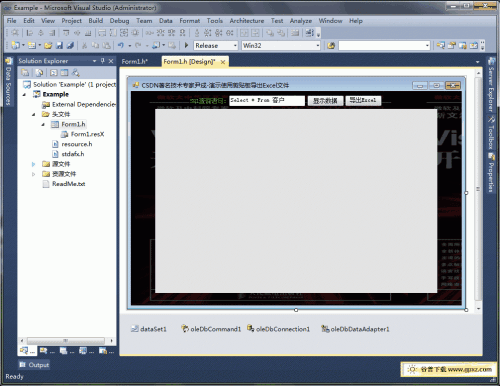
Task: Open the Output panel tab
Action: pyautogui.click(x=34, y=365)
